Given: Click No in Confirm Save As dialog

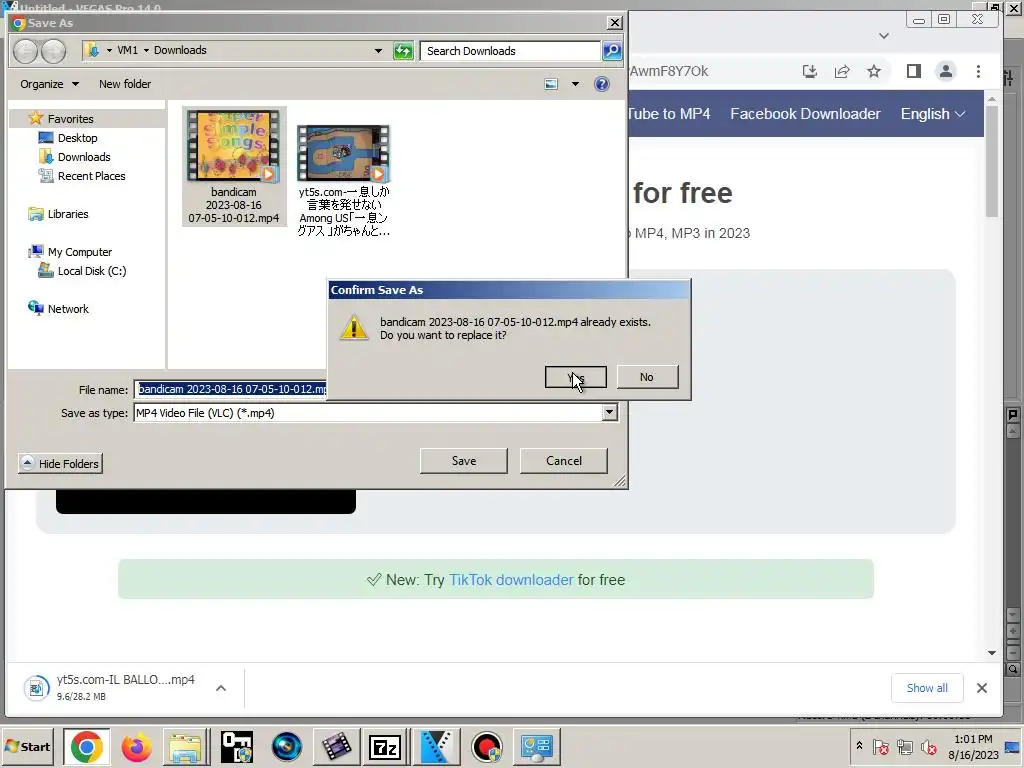Looking at the screenshot, I should [x=647, y=377].
